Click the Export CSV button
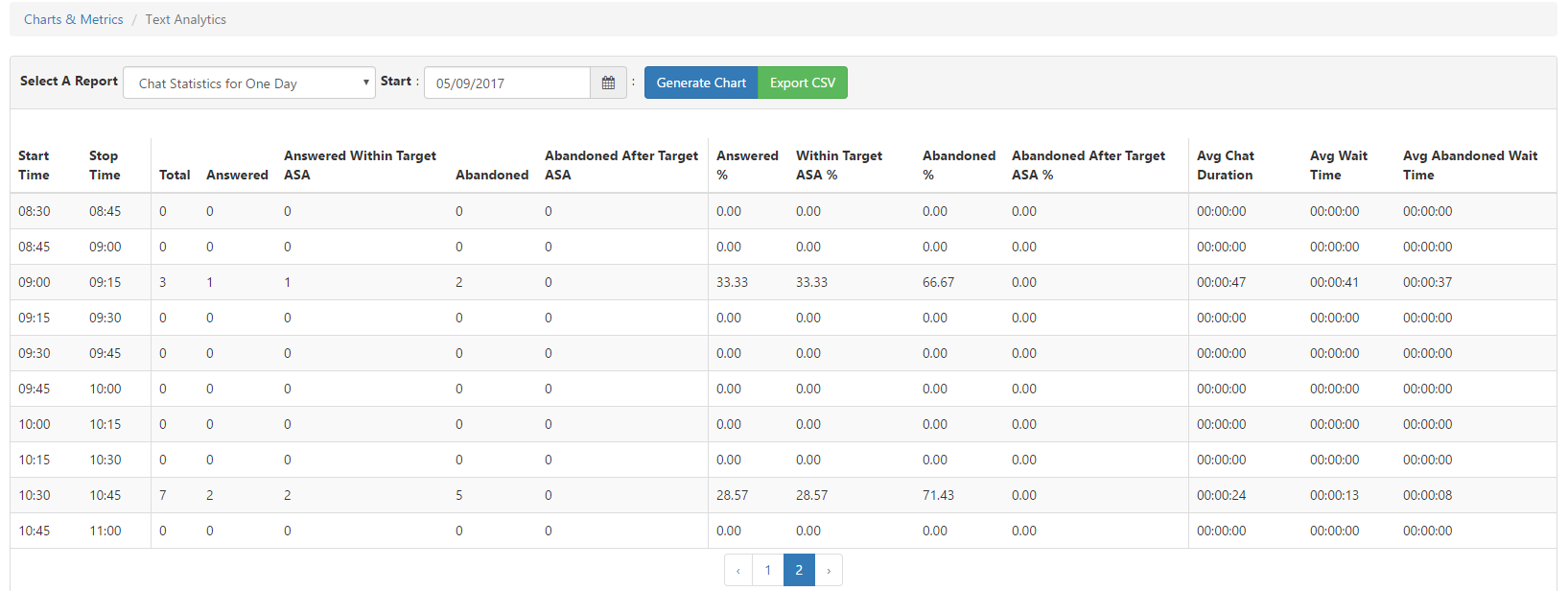1568x591 pixels. (803, 83)
